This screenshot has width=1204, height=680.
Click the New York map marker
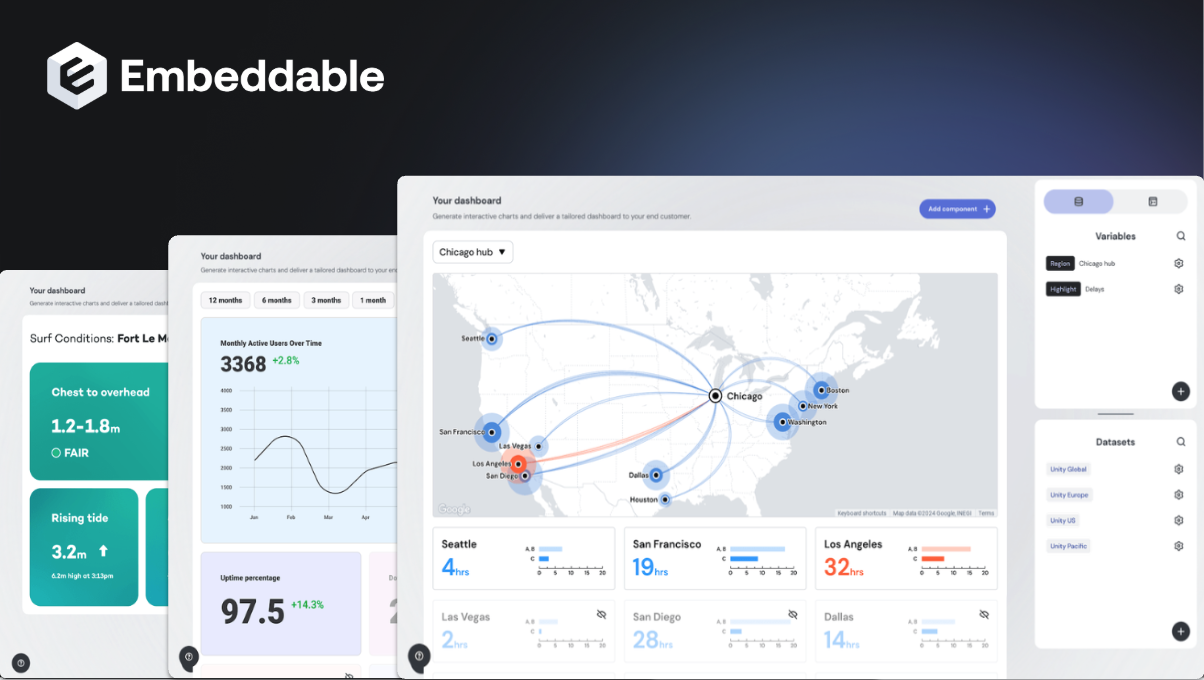point(803,406)
